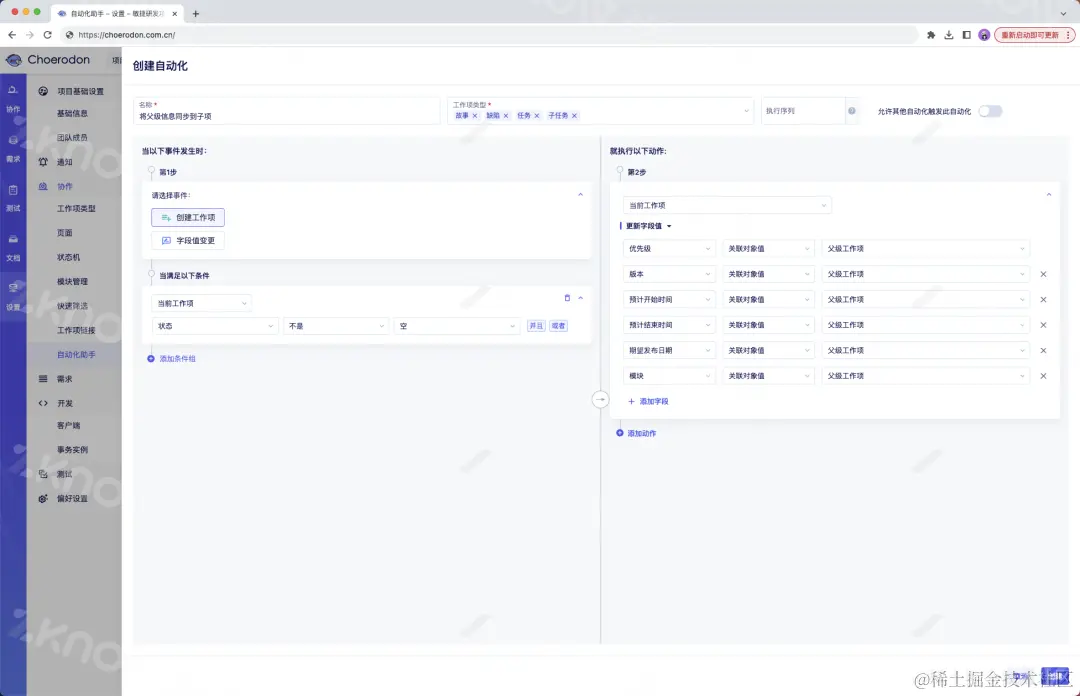Click the browser address bar
1080x696 pixels.
click(489, 35)
